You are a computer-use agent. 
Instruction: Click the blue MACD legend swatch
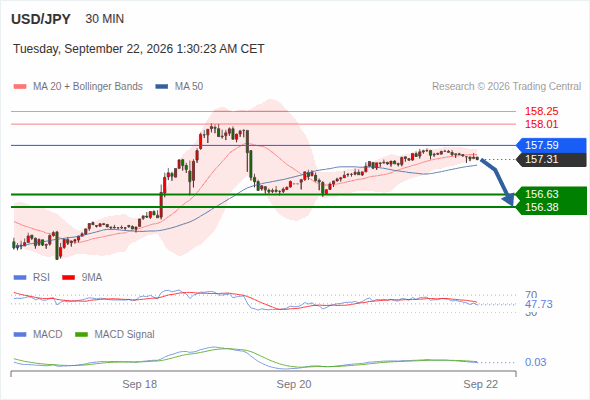point(20,335)
